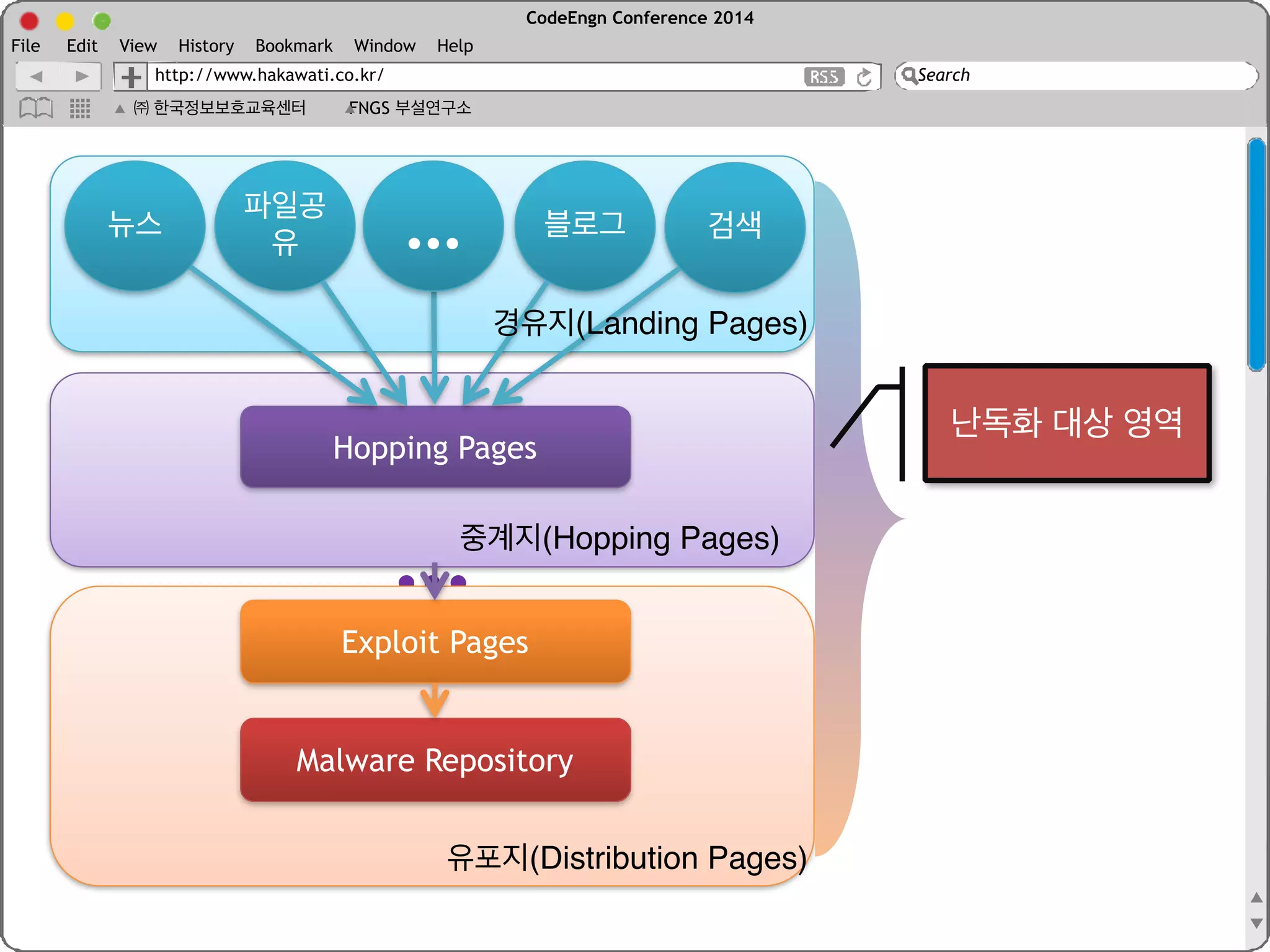Click the Malware Repository red box
Screen dimensions: 1270x952
(x=435, y=760)
